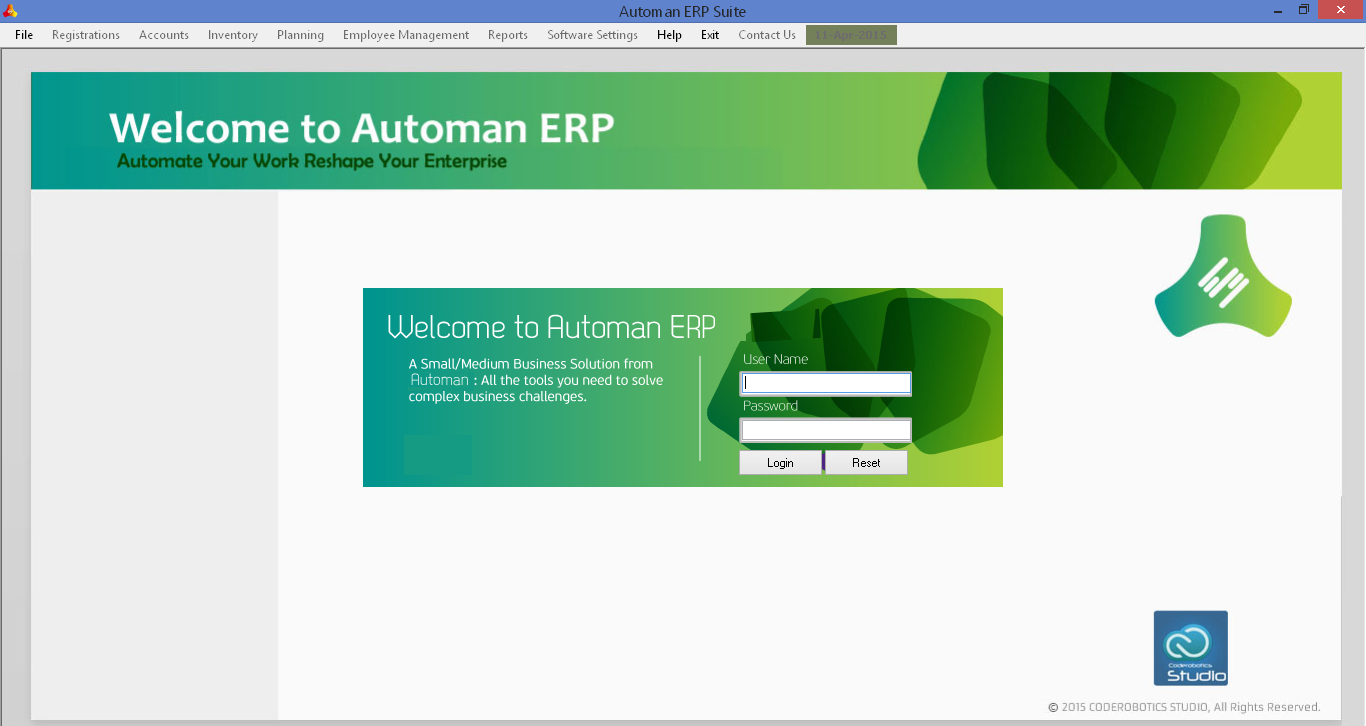Click the green Automan logo emblem
Image resolution: width=1366 pixels, height=726 pixels.
coord(1223,276)
